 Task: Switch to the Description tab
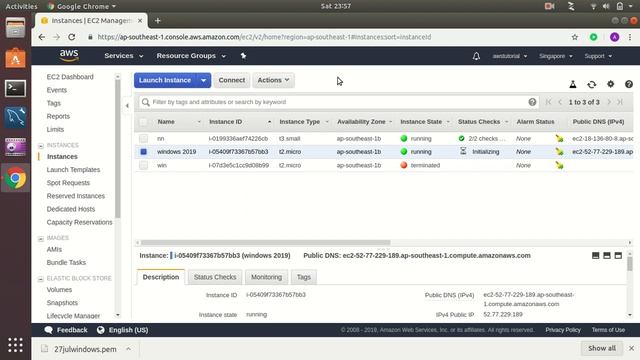click(161, 277)
